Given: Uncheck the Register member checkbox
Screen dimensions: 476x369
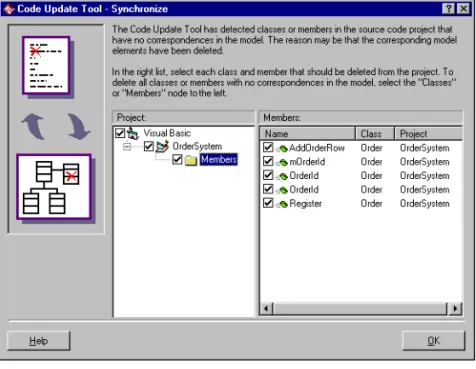Looking at the screenshot, I should pos(268,203).
